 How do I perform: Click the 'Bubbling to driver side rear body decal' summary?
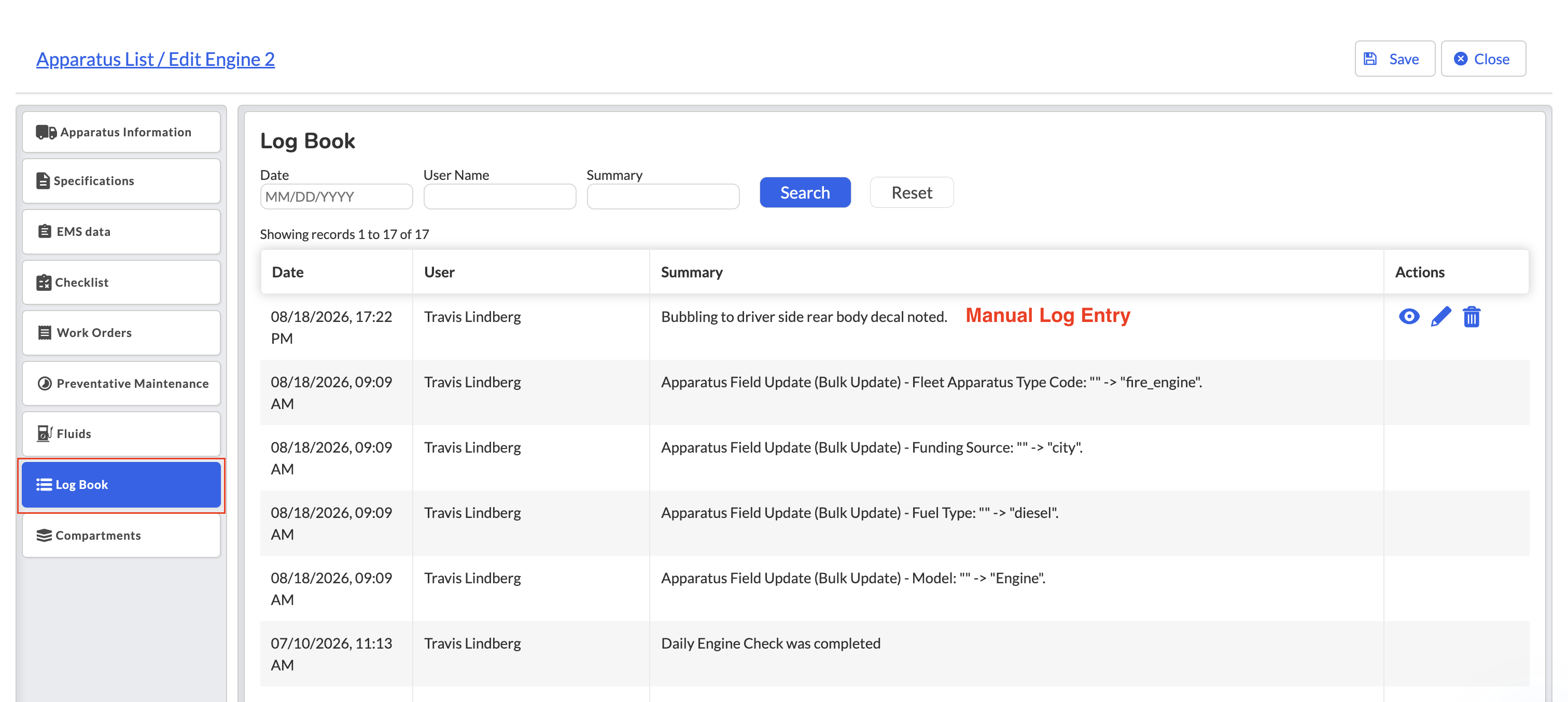point(804,317)
